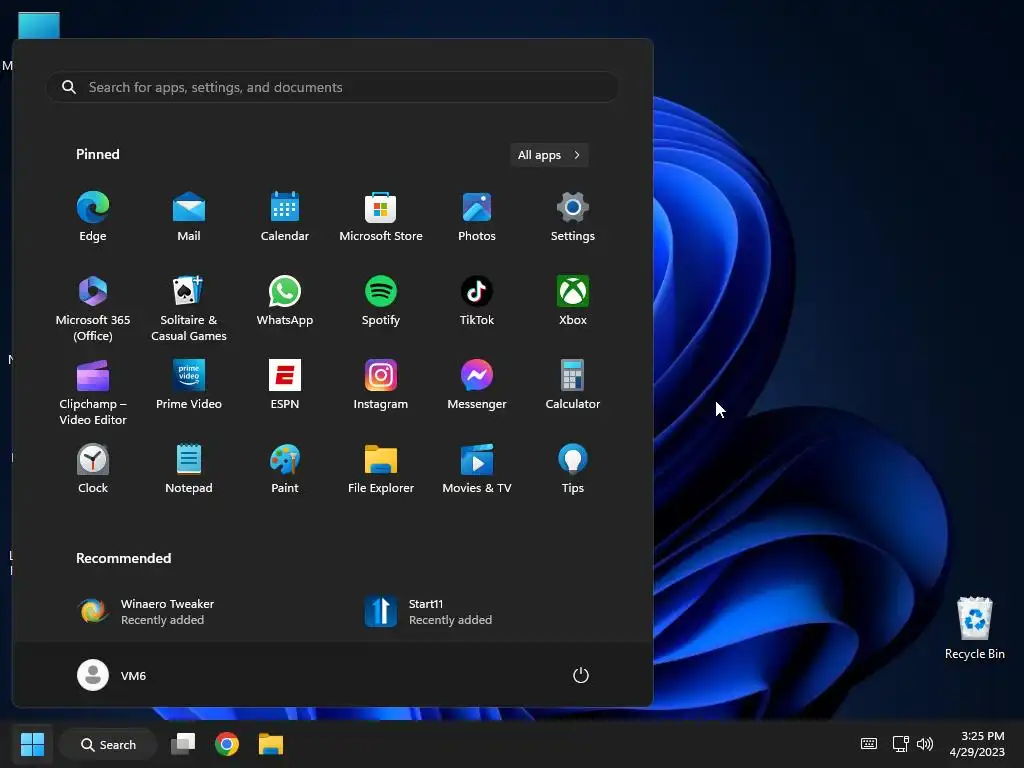Viewport: 1024px width, 768px height.
Task: Open recommended Winaero Tweaker
Action: tap(146, 611)
